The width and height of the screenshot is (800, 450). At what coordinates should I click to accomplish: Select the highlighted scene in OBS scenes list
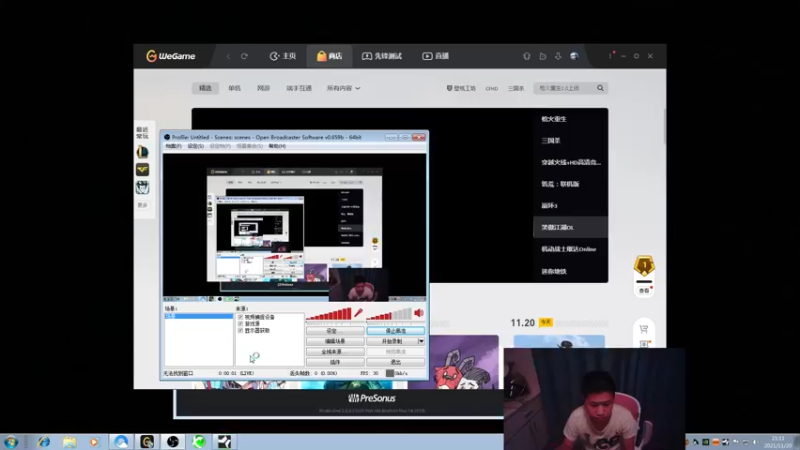click(x=198, y=316)
